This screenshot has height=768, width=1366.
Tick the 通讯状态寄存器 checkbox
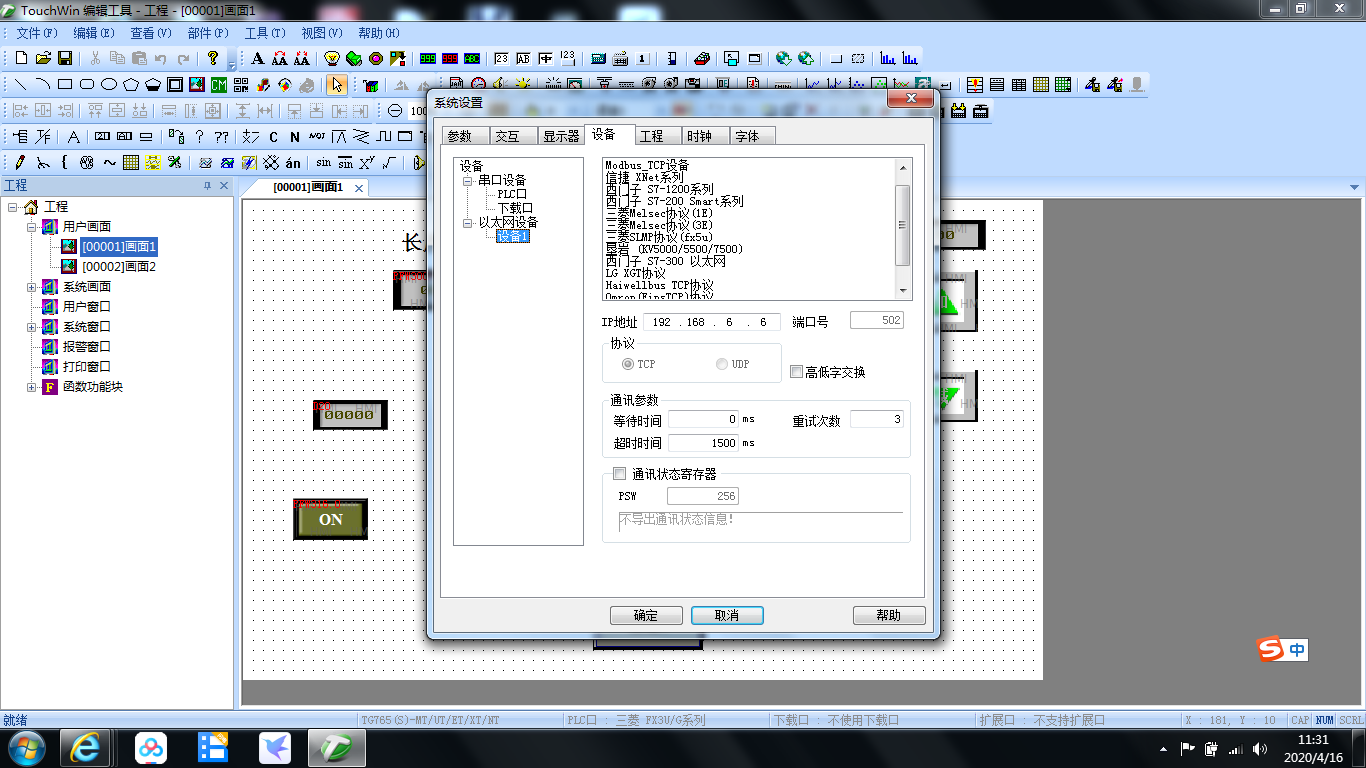(619, 474)
